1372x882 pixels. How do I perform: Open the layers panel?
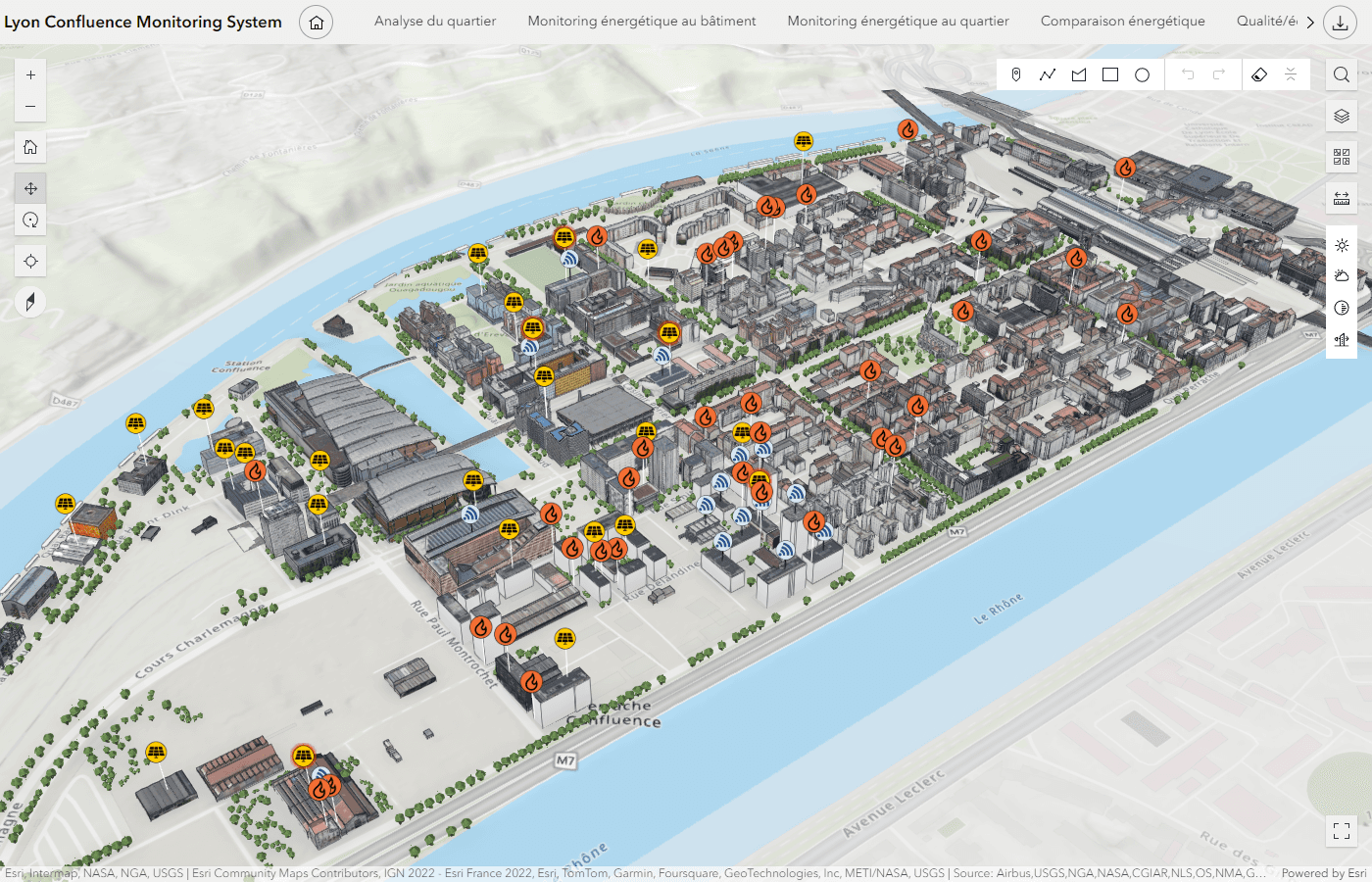click(x=1342, y=116)
